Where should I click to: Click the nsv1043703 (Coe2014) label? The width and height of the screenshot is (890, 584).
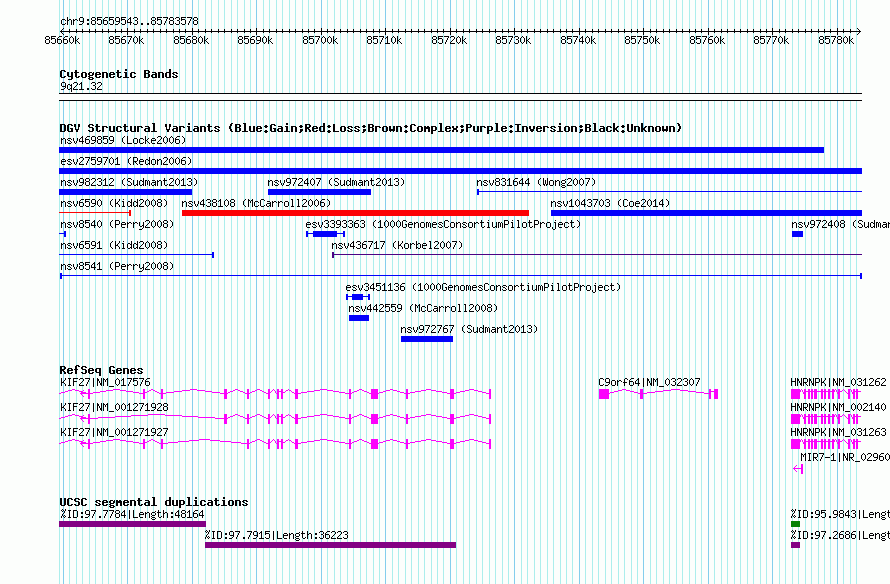pos(610,203)
